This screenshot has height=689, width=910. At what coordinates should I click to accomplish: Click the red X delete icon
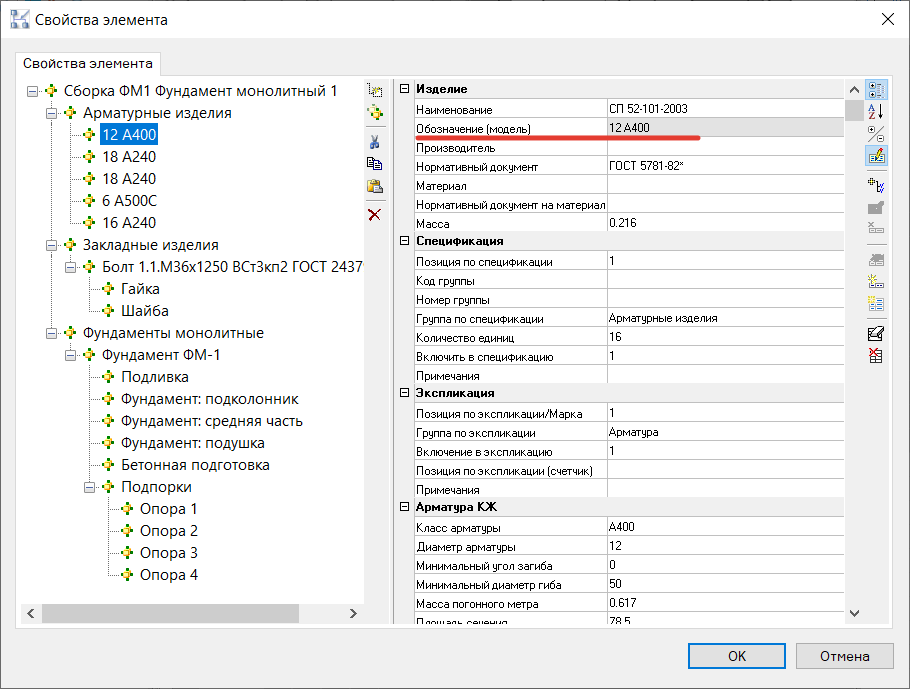pos(375,214)
